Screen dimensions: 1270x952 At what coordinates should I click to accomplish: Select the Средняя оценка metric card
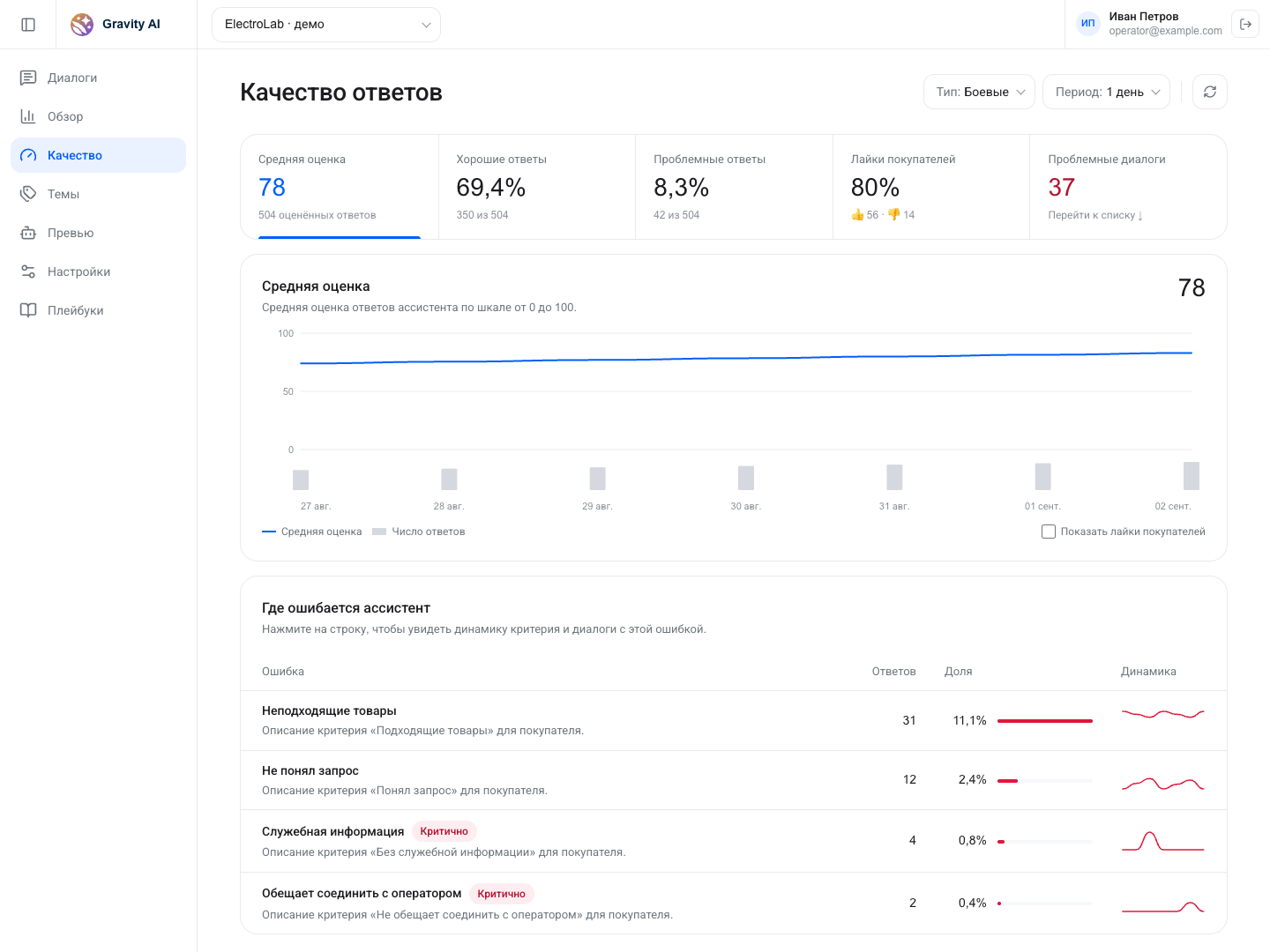point(340,187)
